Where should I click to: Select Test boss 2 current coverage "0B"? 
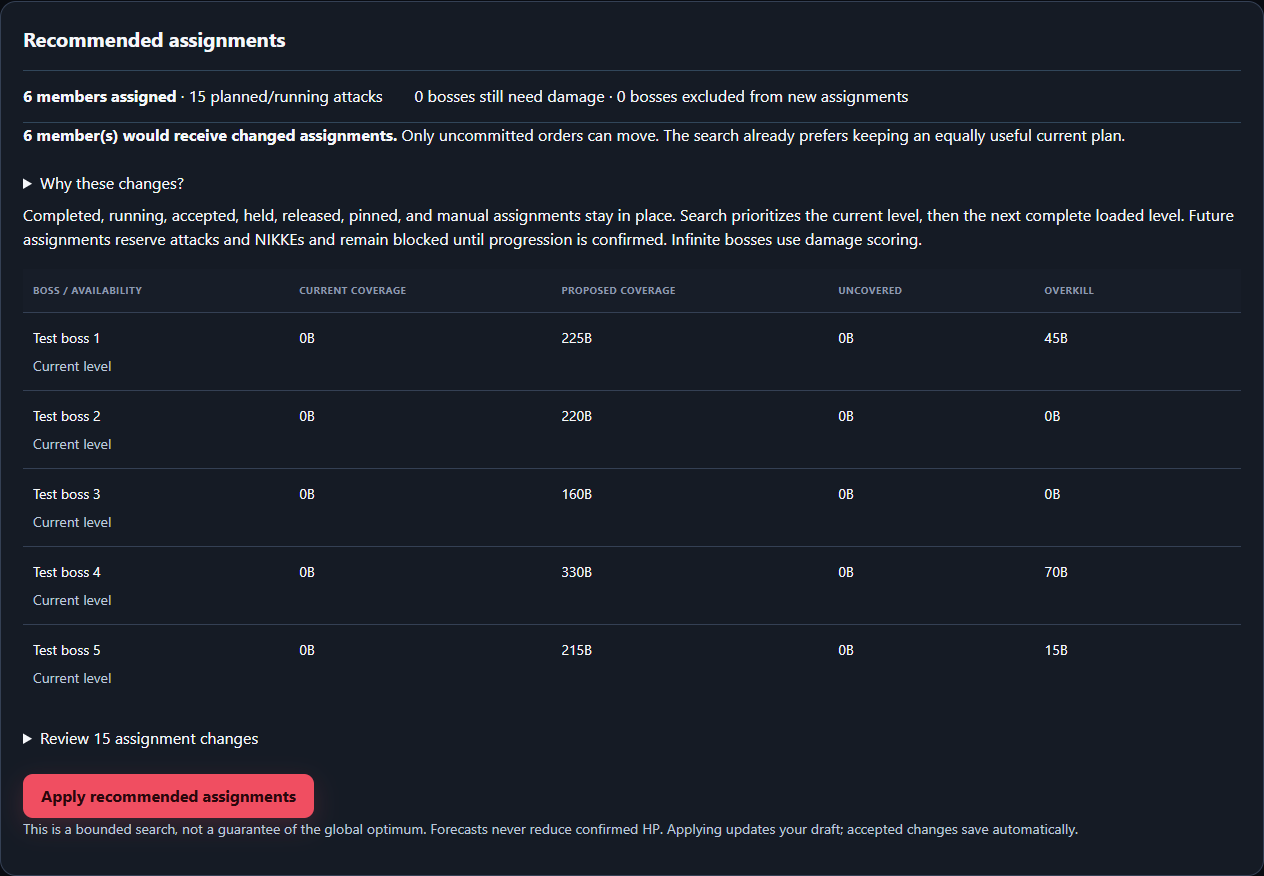pyautogui.click(x=307, y=416)
